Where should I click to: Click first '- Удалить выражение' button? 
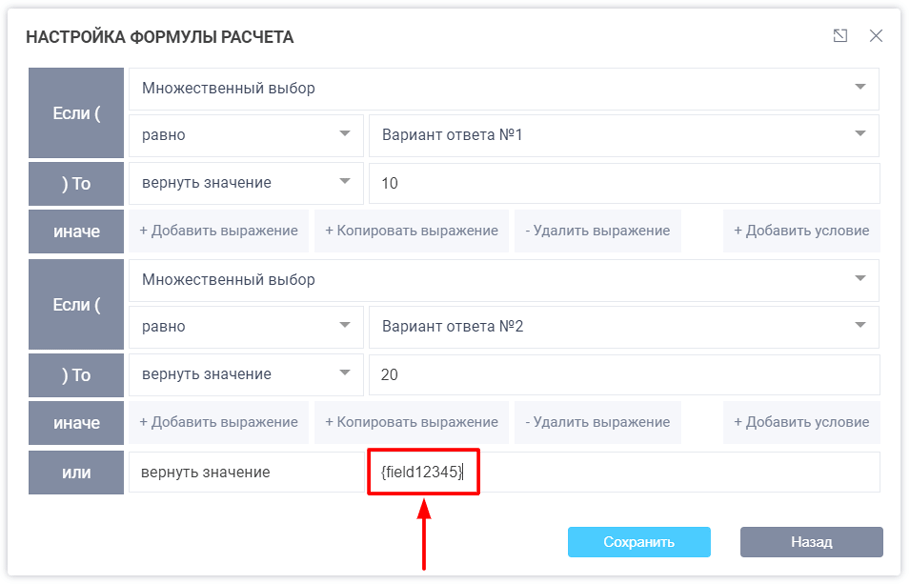(x=597, y=231)
